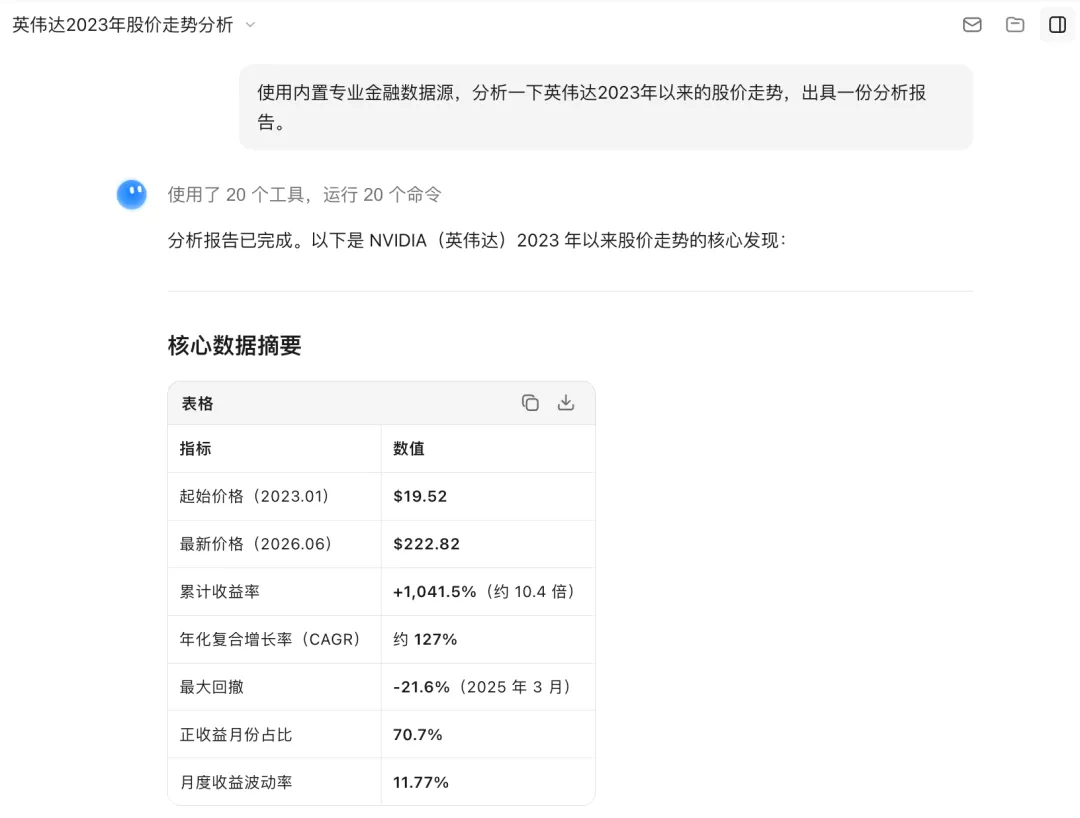Open the mail envelope icon

click(972, 25)
